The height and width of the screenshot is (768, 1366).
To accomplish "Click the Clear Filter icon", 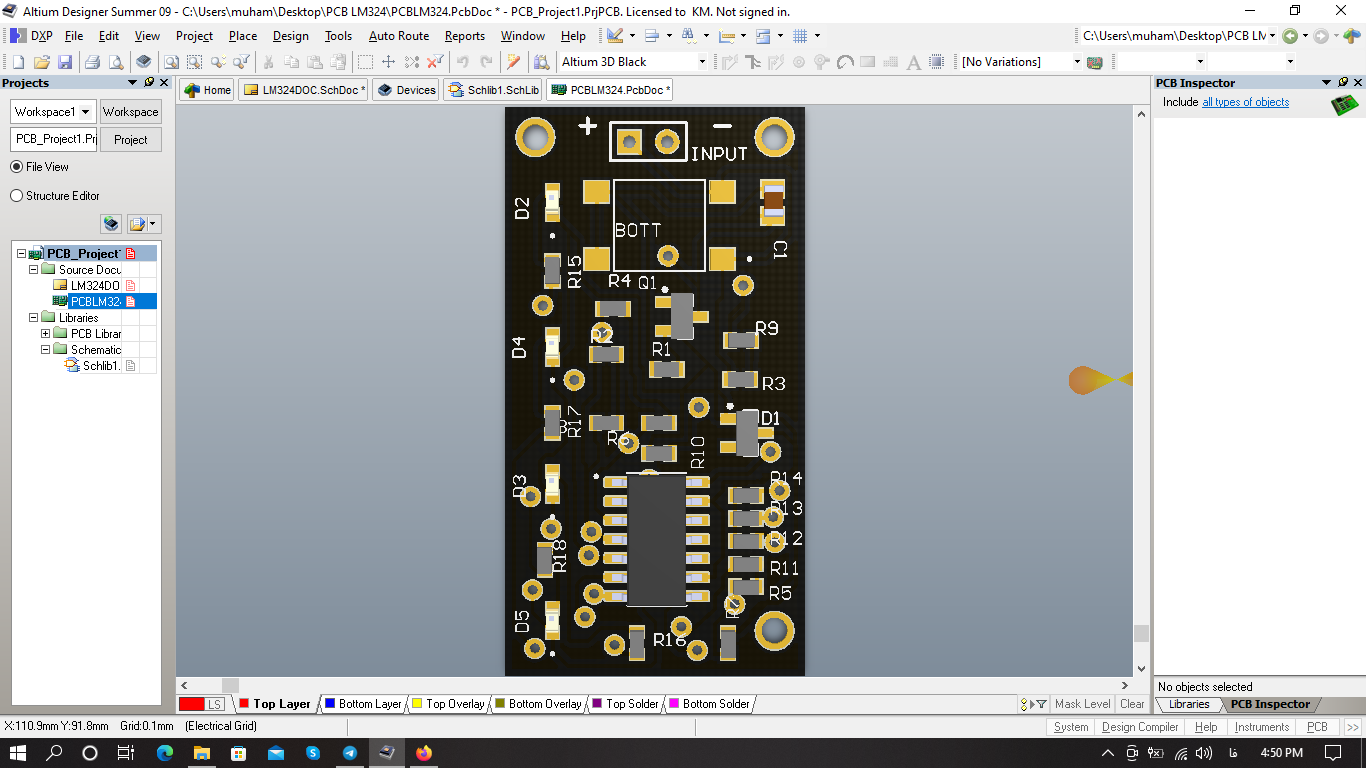I will point(435,62).
